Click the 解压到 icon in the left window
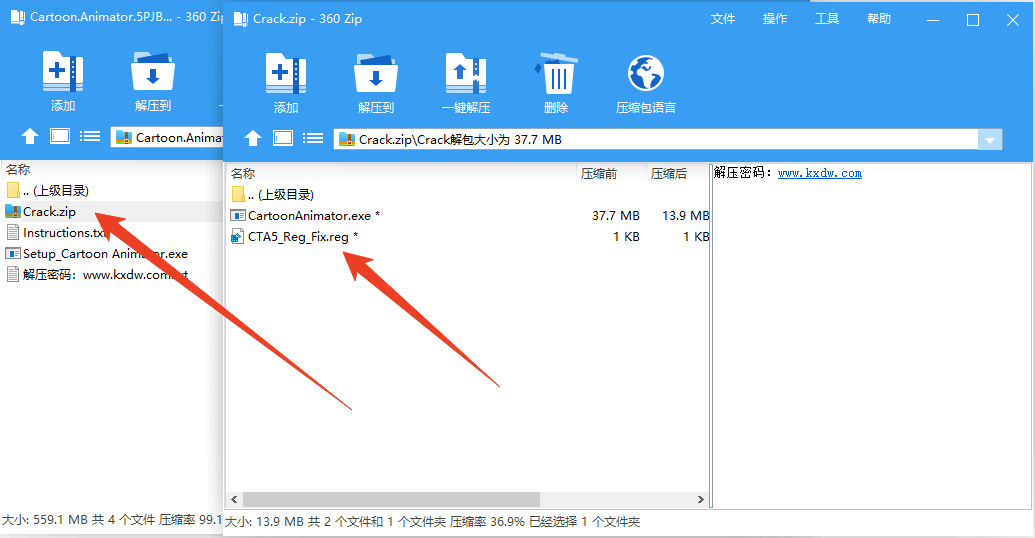Screen dimensions: 1035x538 153,74
